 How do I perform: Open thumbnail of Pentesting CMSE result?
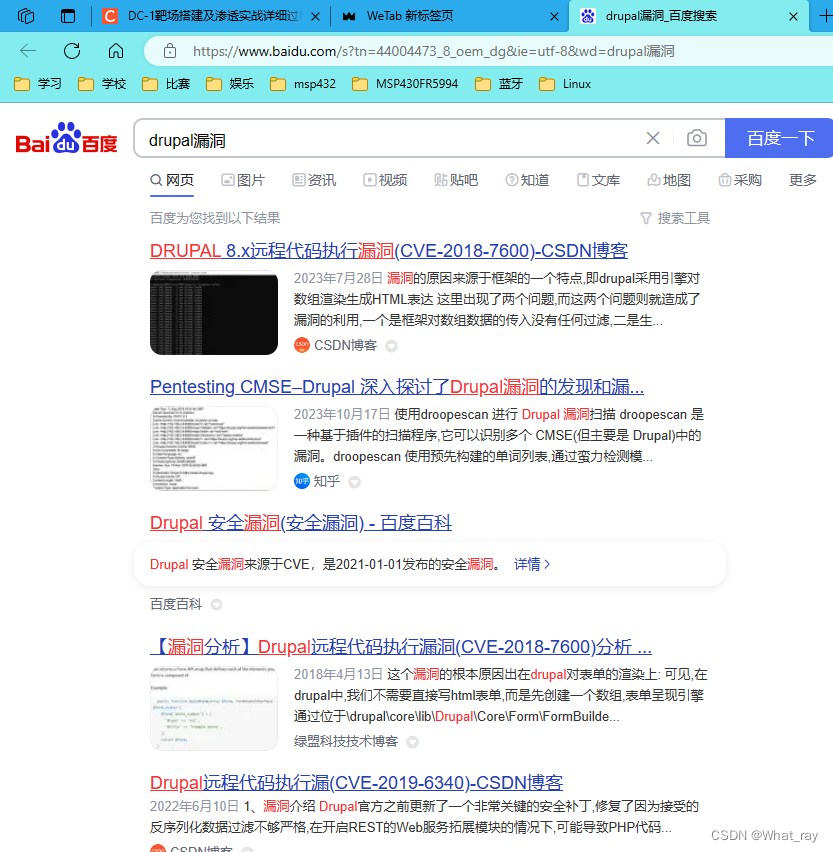coord(214,448)
